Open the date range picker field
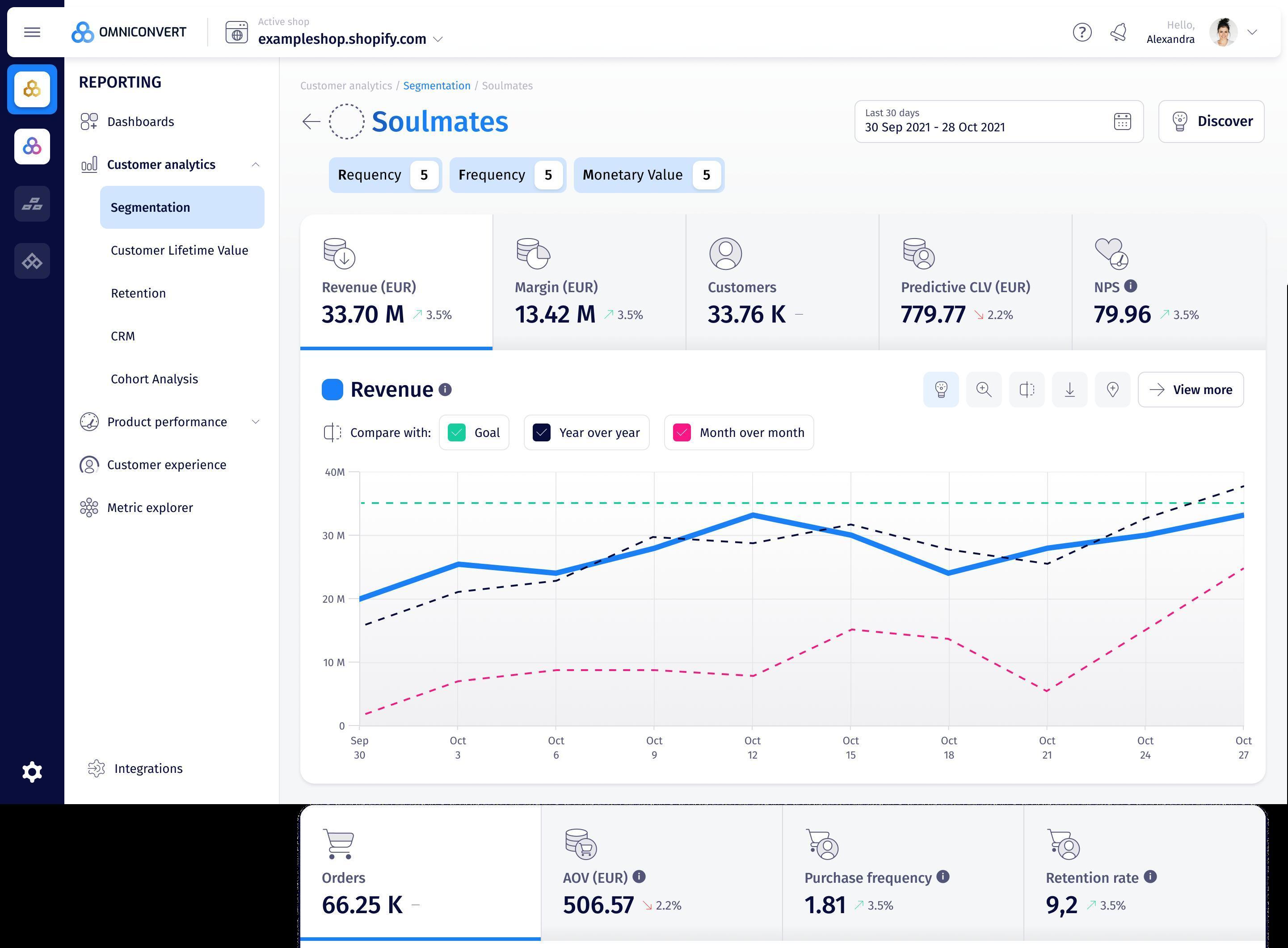Viewport: 1288px width, 948px height. point(999,122)
